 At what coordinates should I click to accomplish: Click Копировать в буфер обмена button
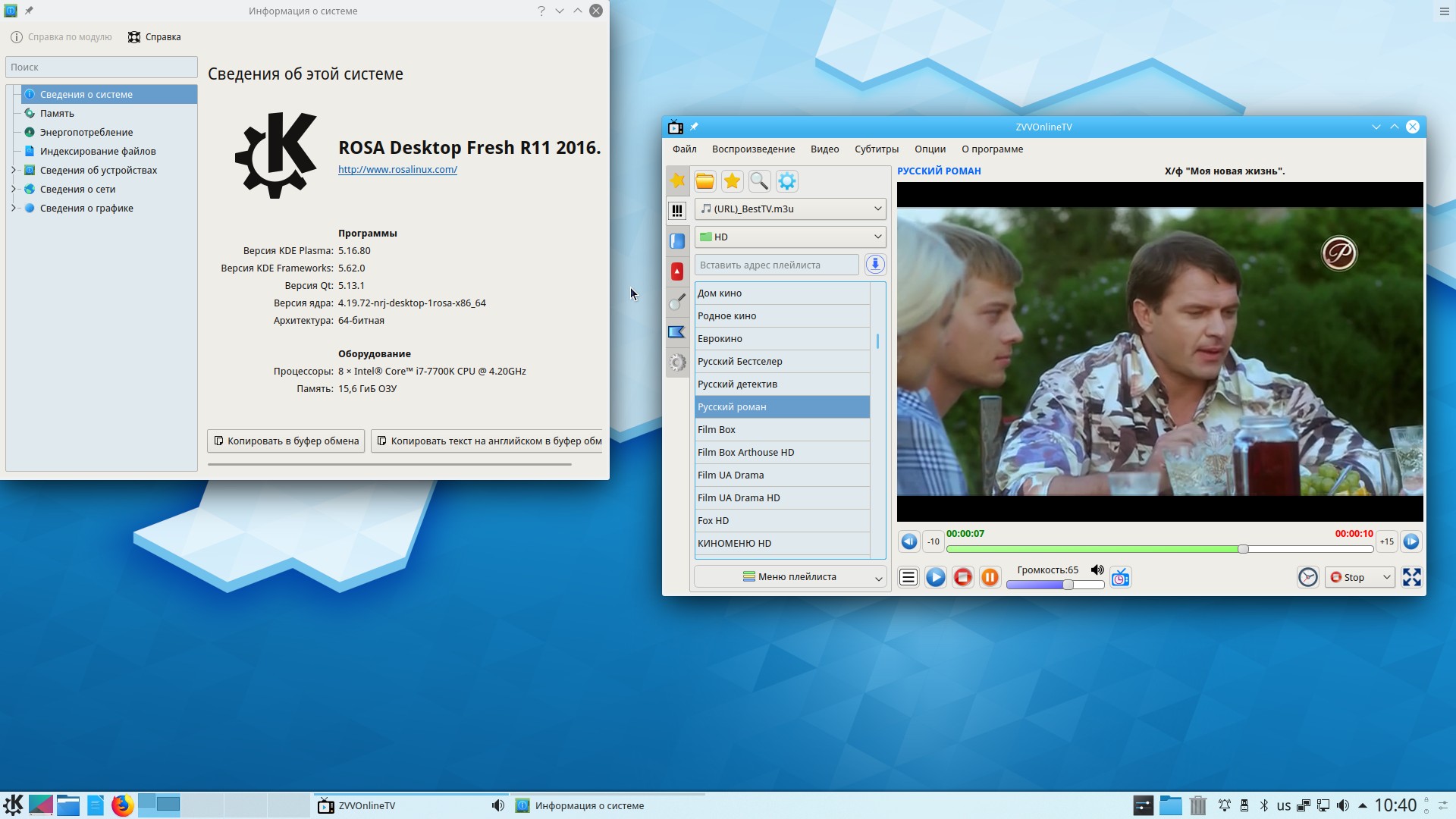click(x=286, y=441)
